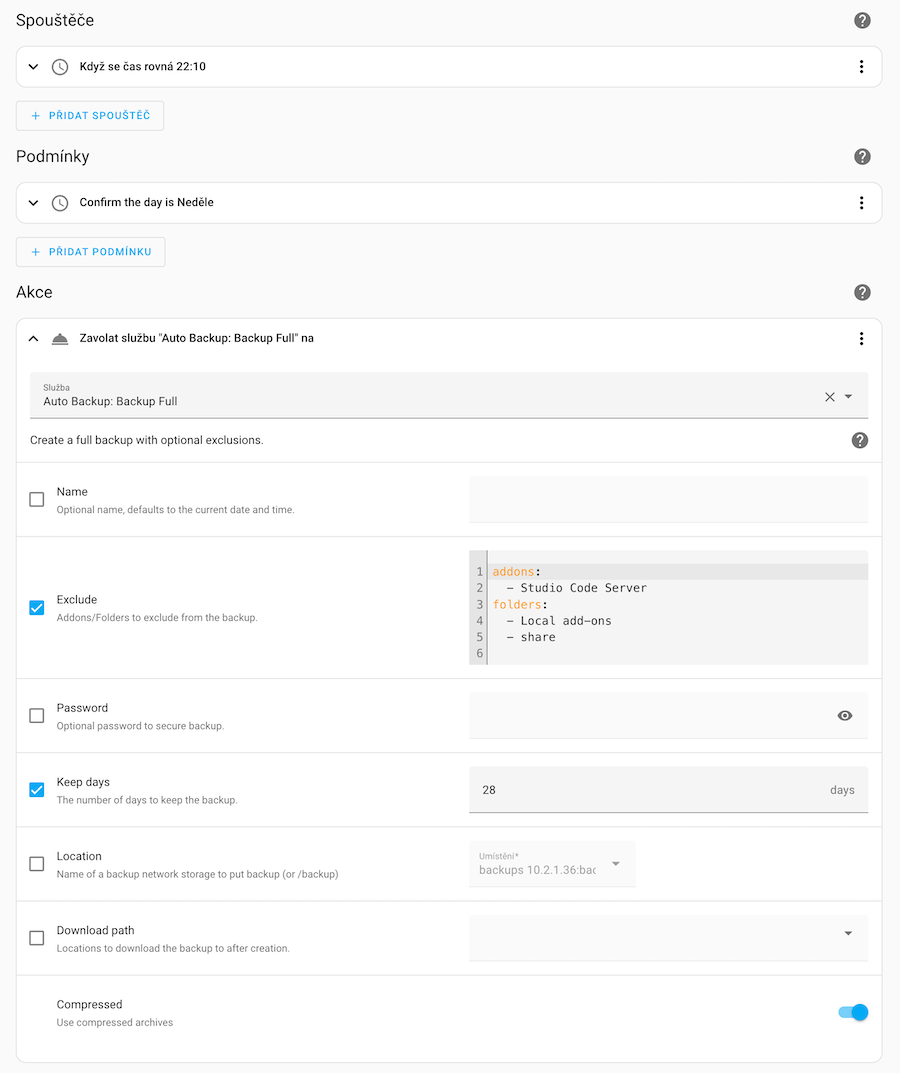This screenshot has width=900, height=1073.
Task: Clear the selected Auto Backup service with the X
Action: tap(829, 396)
